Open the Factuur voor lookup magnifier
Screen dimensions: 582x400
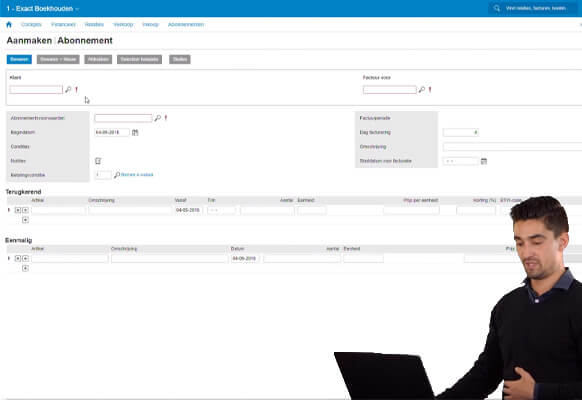tap(422, 89)
